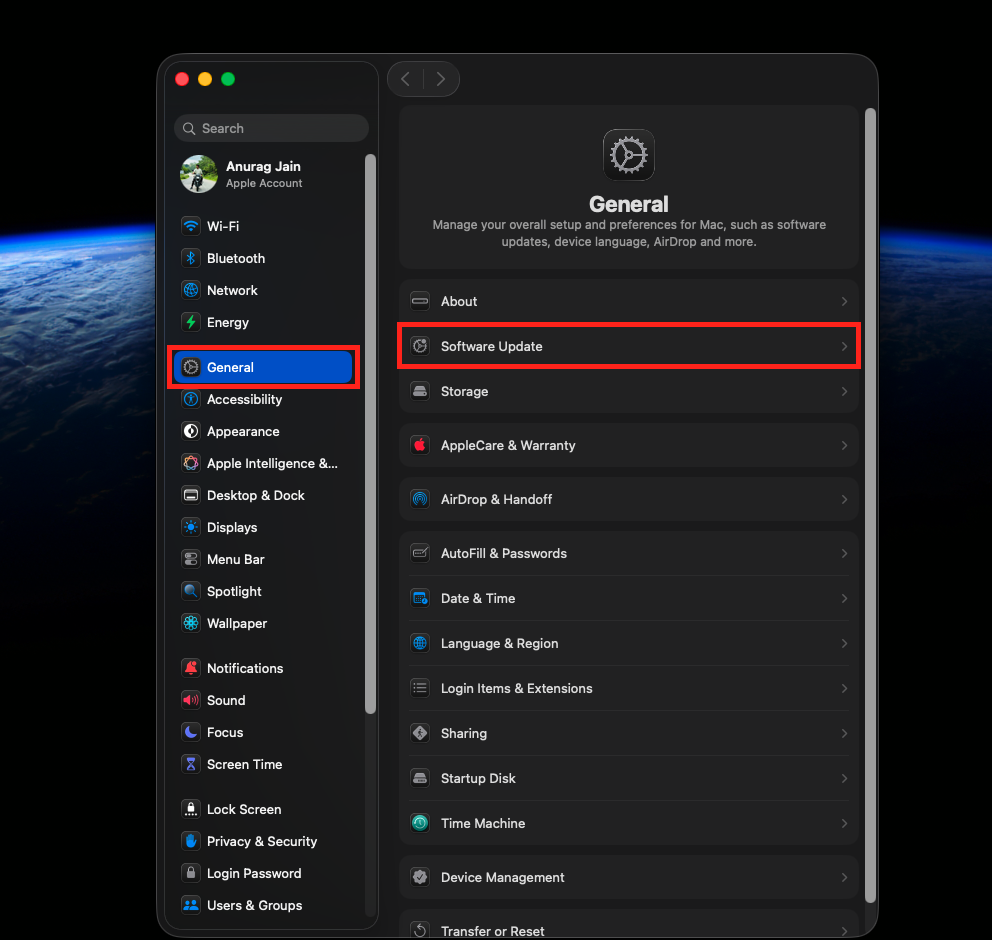The height and width of the screenshot is (940, 992).
Task: Open the AppleCare & Warranty icon
Action: (x=419, y=445)
